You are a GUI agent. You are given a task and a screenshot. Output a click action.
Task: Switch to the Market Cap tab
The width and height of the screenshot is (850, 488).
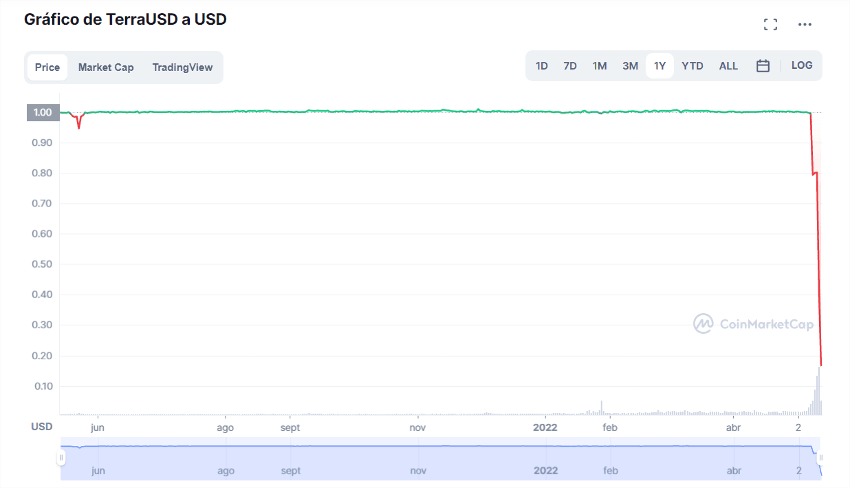106,67
